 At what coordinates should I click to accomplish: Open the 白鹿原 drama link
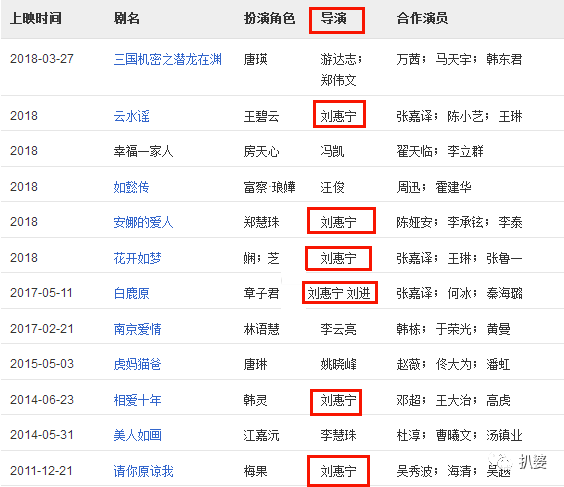pos(131,293)
